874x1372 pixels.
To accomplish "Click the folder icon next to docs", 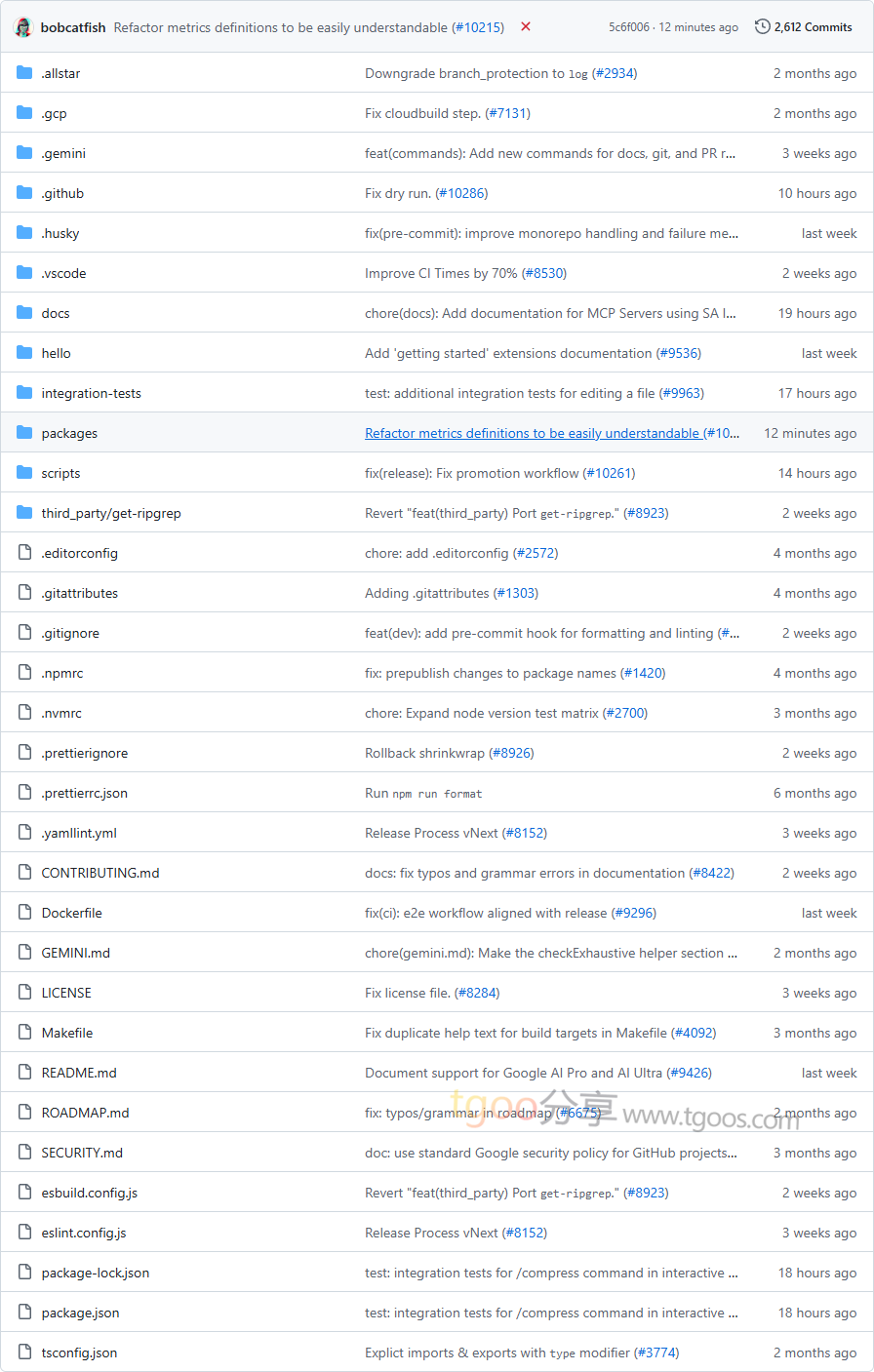I will 24,313.
